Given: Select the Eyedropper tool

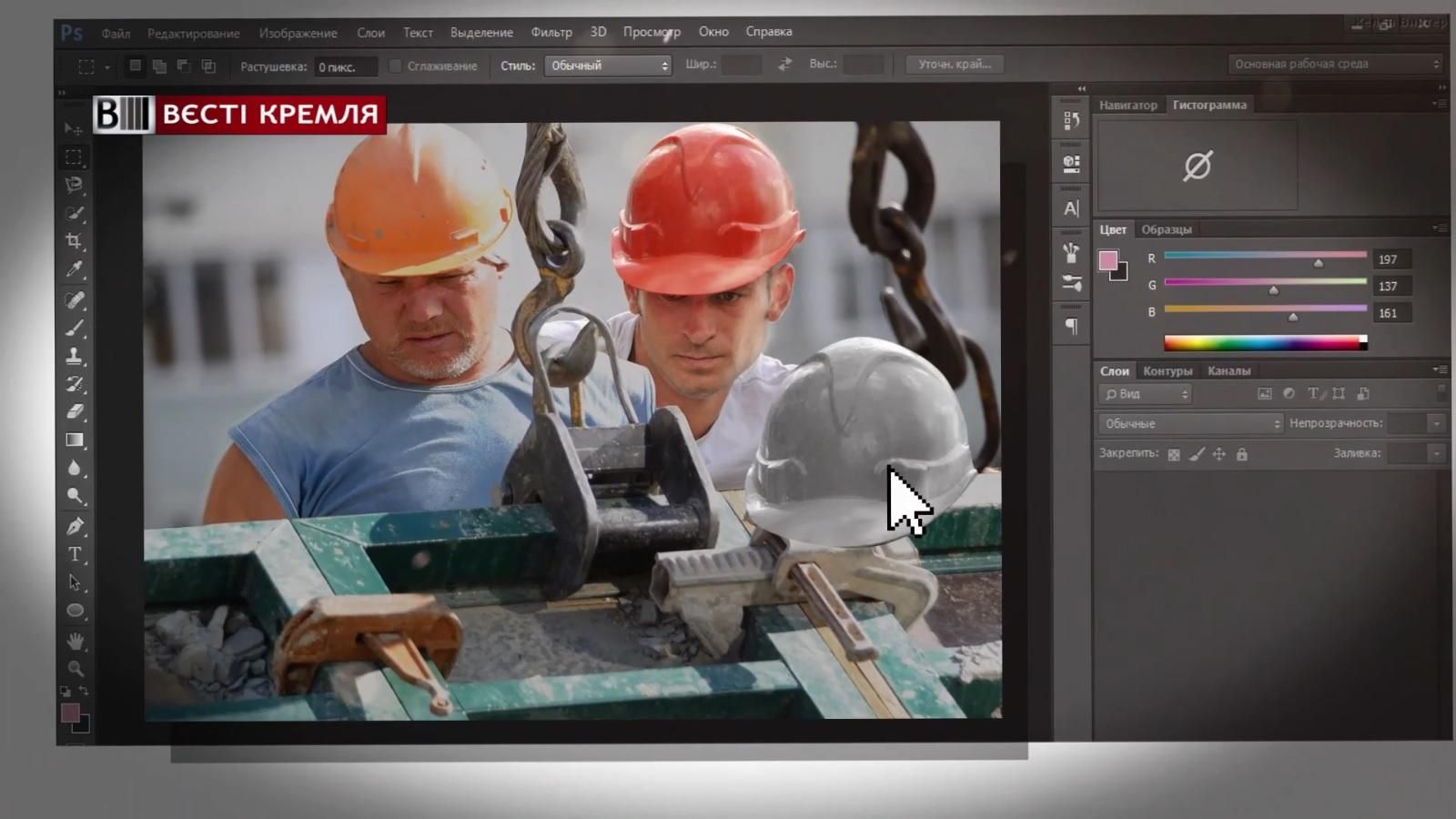Looking at the screenshot, I should [74, 269].
